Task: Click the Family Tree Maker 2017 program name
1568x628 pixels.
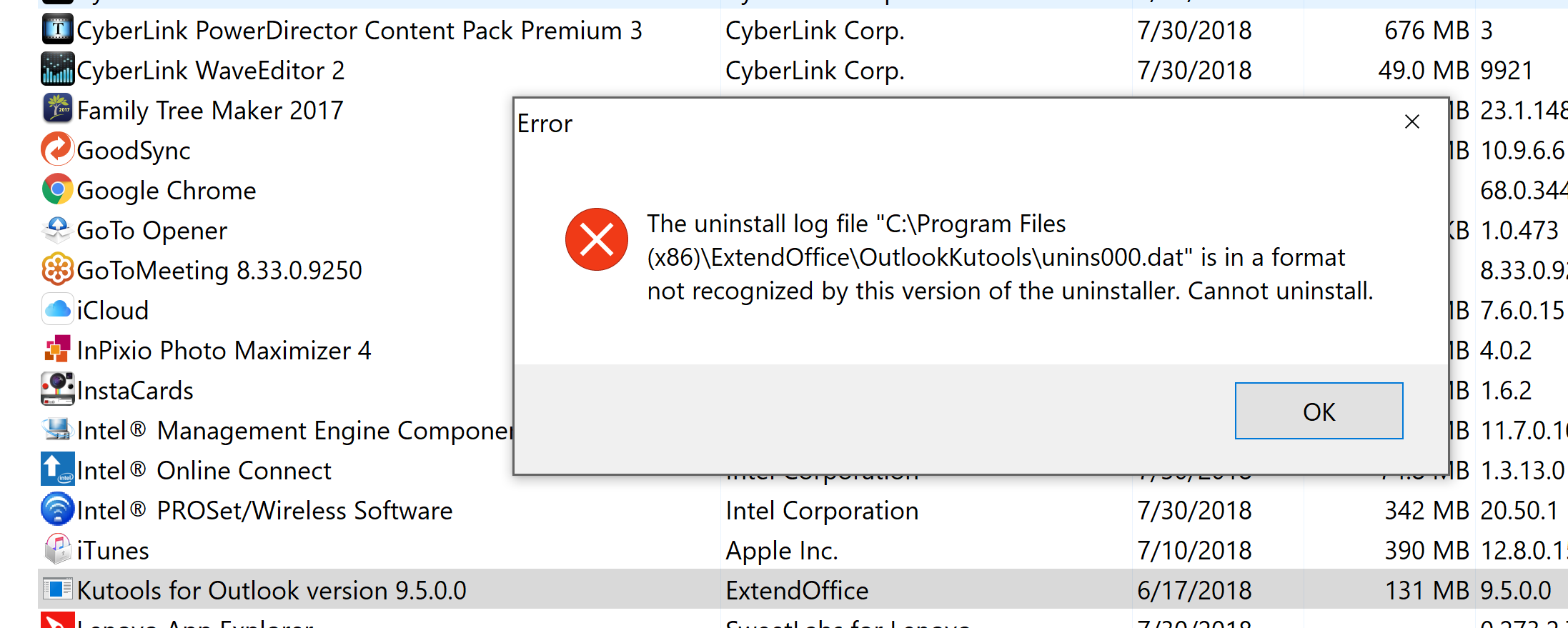Action: click(x=209, y=109)
